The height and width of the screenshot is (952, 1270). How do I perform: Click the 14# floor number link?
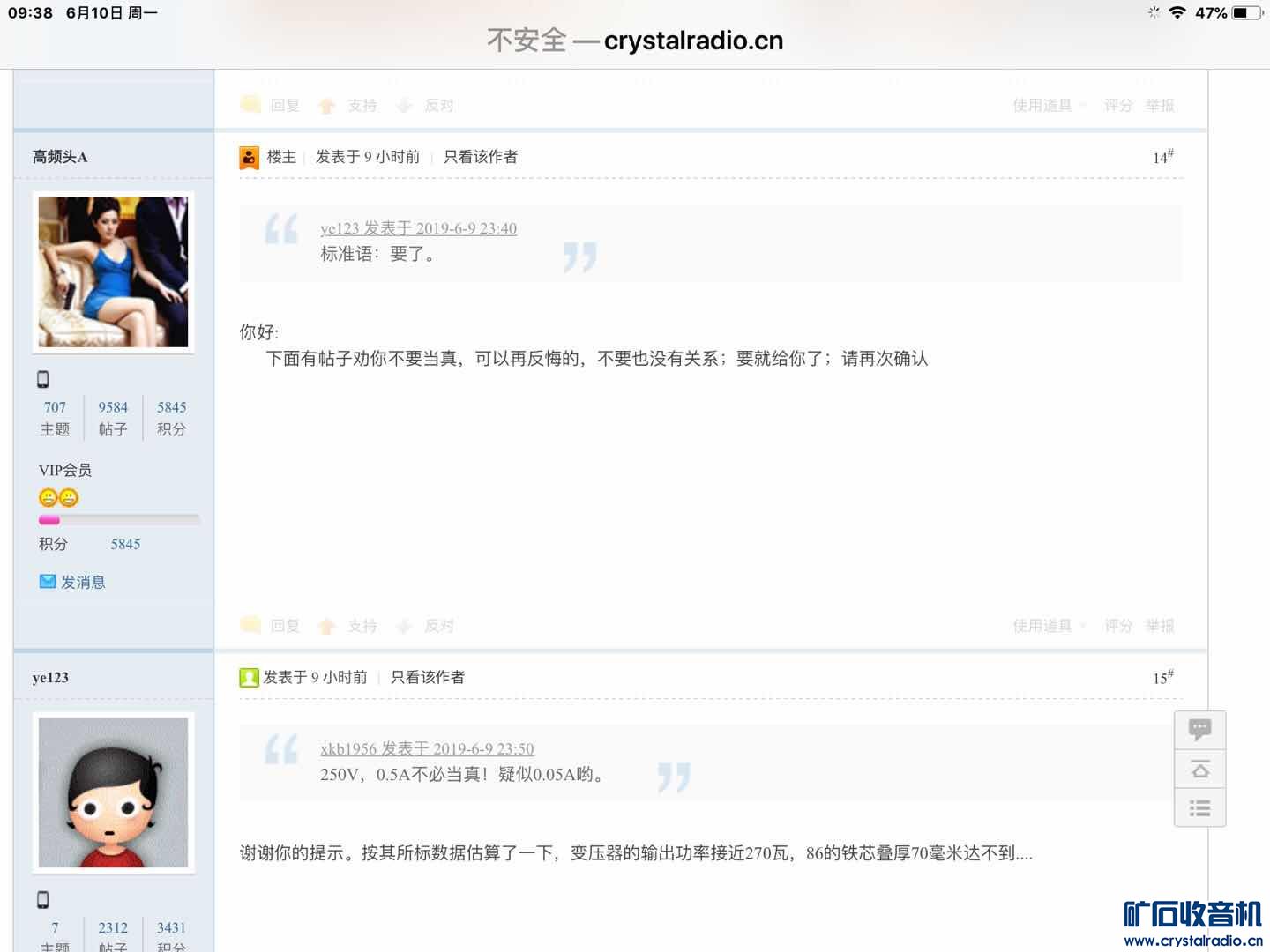click(1163, 157)
